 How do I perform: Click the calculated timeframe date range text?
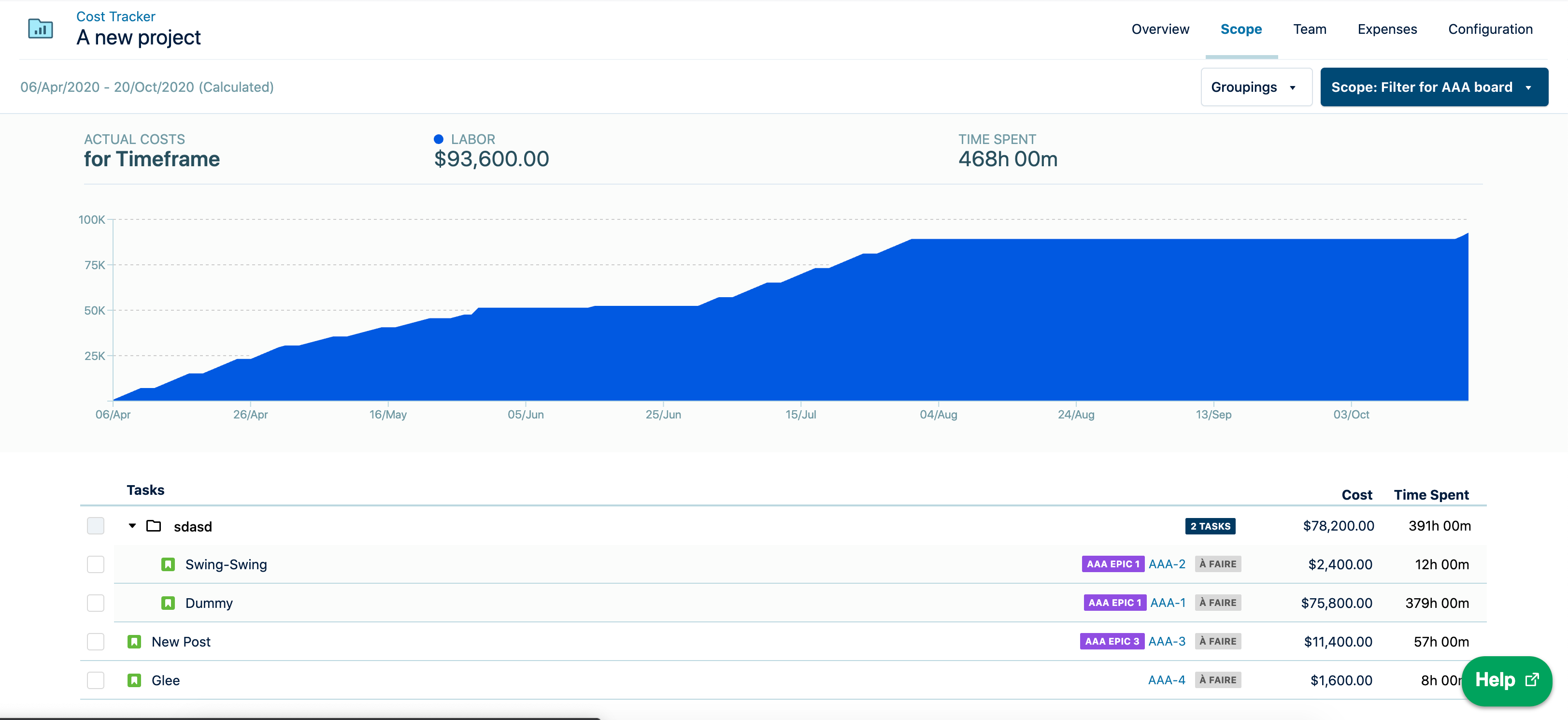147,86
